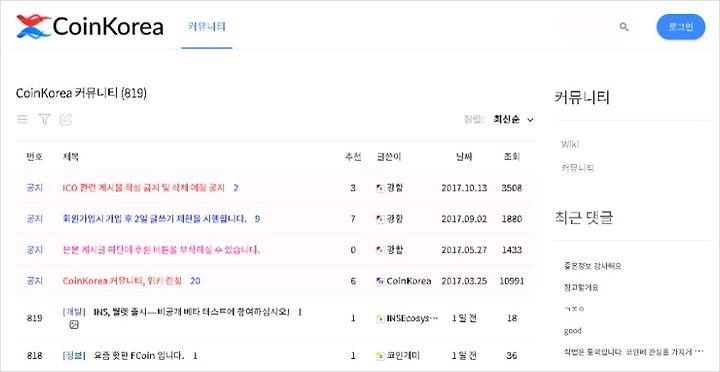The height and width of the screenshot is (372, 720).
Task: Open the ICO 관련 게시물 notice post
Action: pos(144,188)
